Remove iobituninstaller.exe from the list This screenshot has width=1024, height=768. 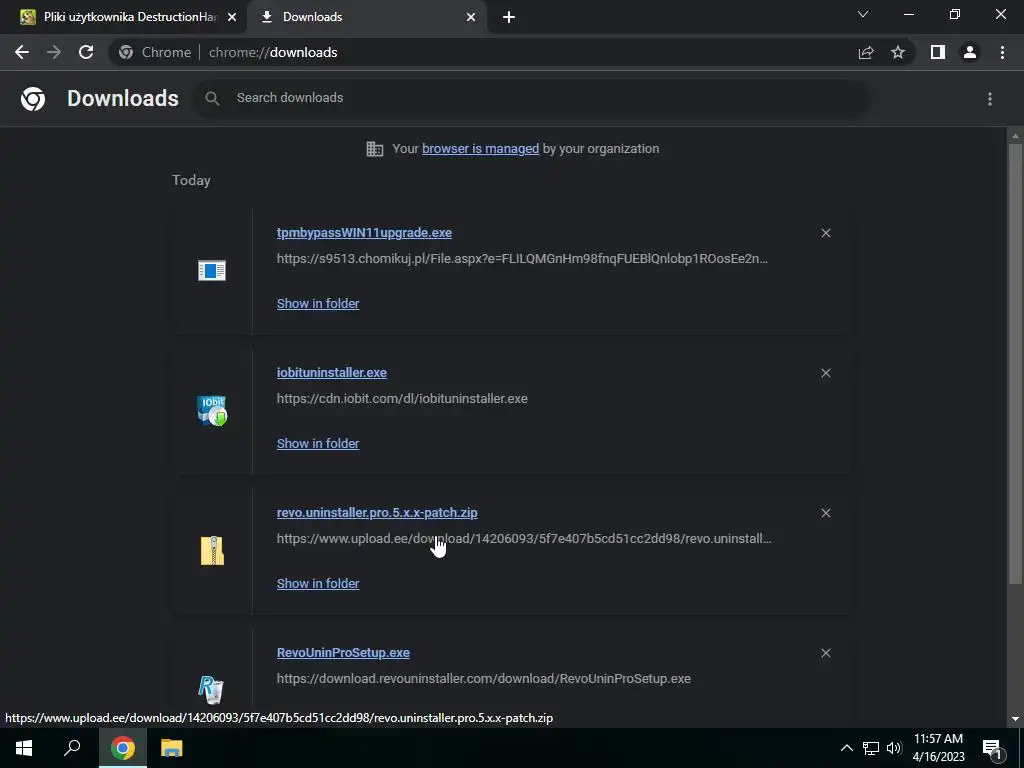[x=825, y=373]
